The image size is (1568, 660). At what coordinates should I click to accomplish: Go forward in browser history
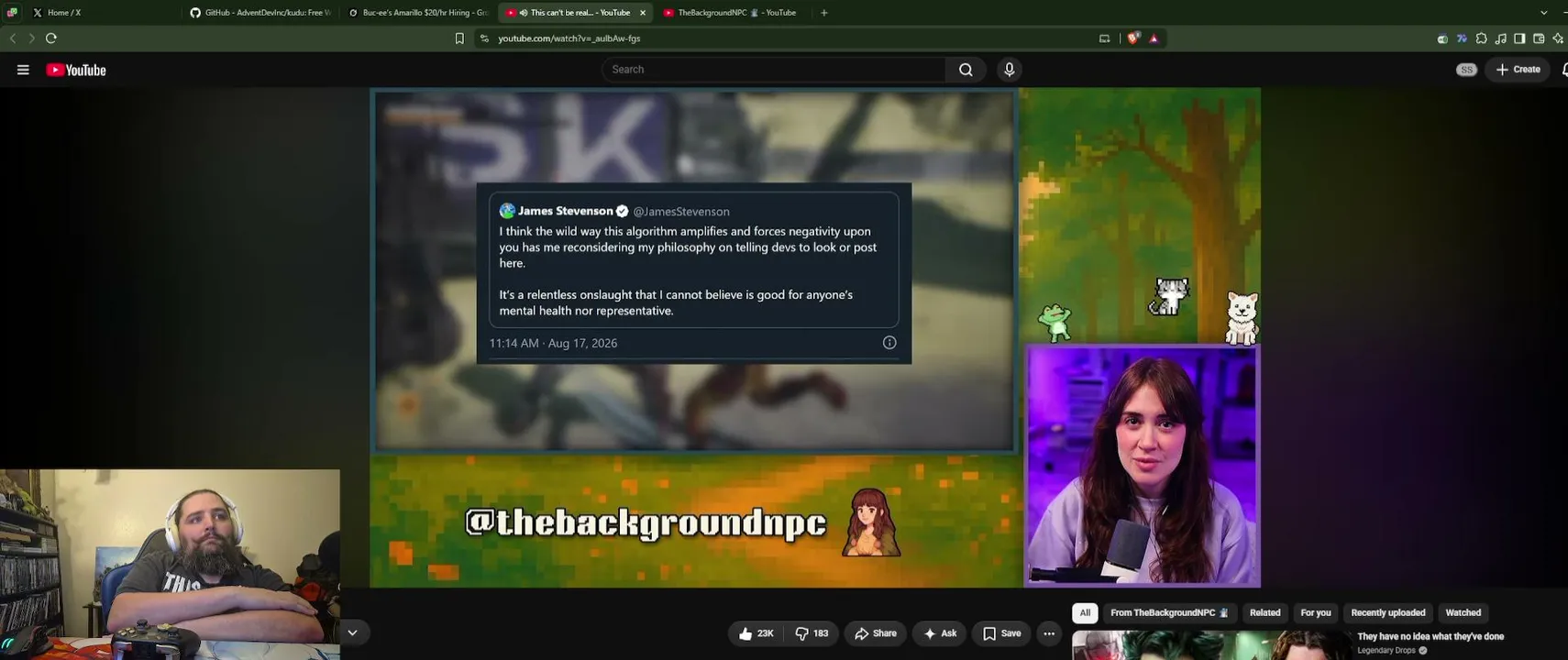coord(31,38)
